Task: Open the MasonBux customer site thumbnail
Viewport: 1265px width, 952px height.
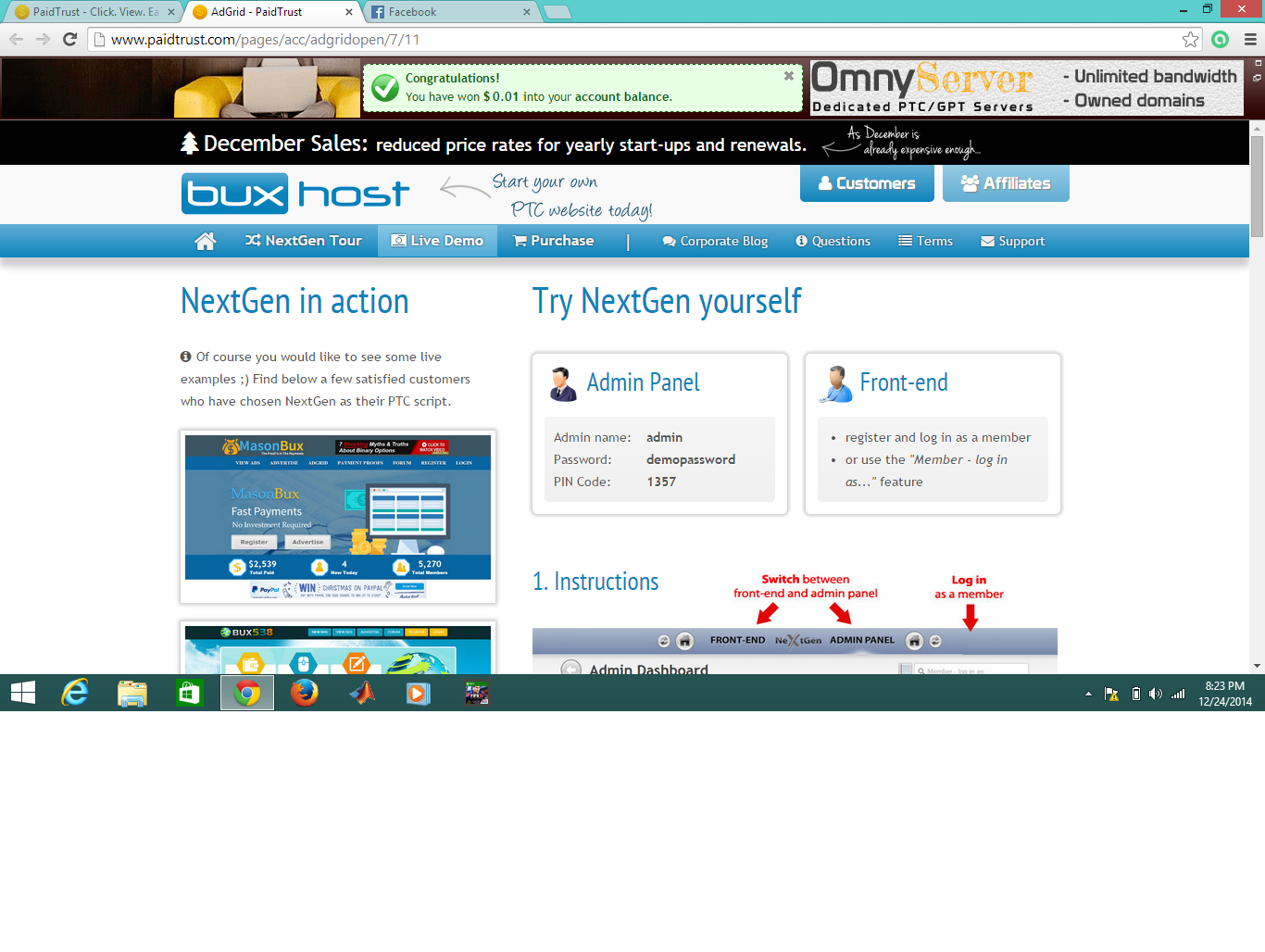Action: (x=338, y=517)
